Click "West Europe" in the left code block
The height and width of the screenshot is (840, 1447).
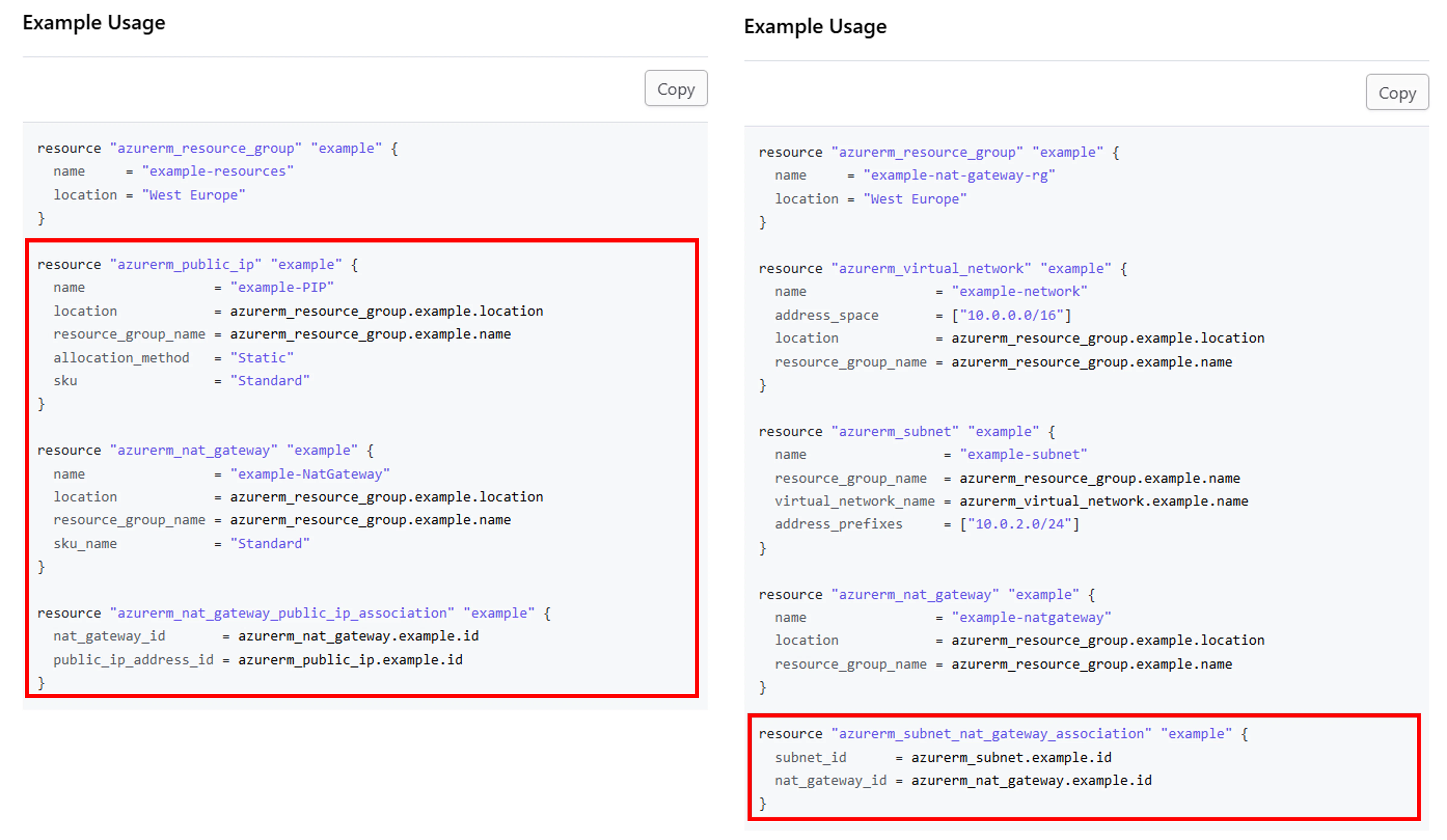pyautogui.click(x=193, y=195)
